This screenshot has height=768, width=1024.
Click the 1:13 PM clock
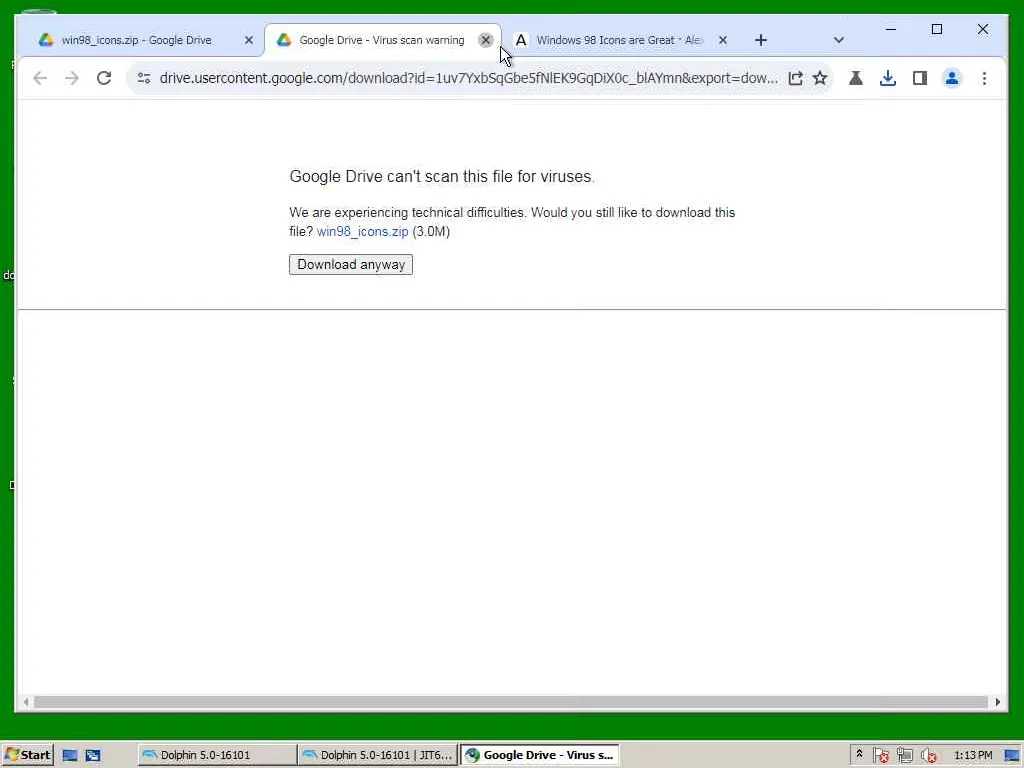click(x=973, y=756)
